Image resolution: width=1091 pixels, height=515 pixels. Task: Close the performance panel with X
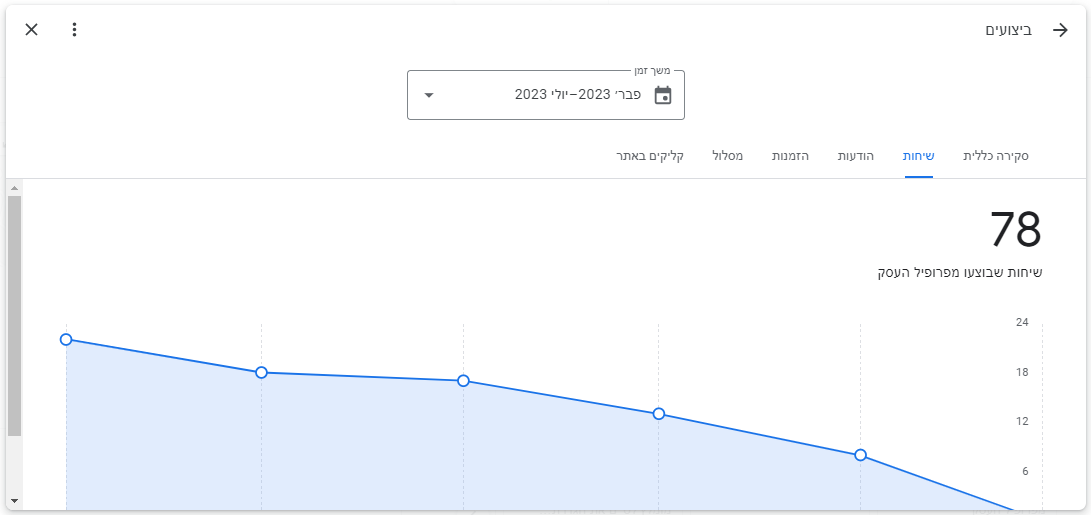click(x=32, y=30)
